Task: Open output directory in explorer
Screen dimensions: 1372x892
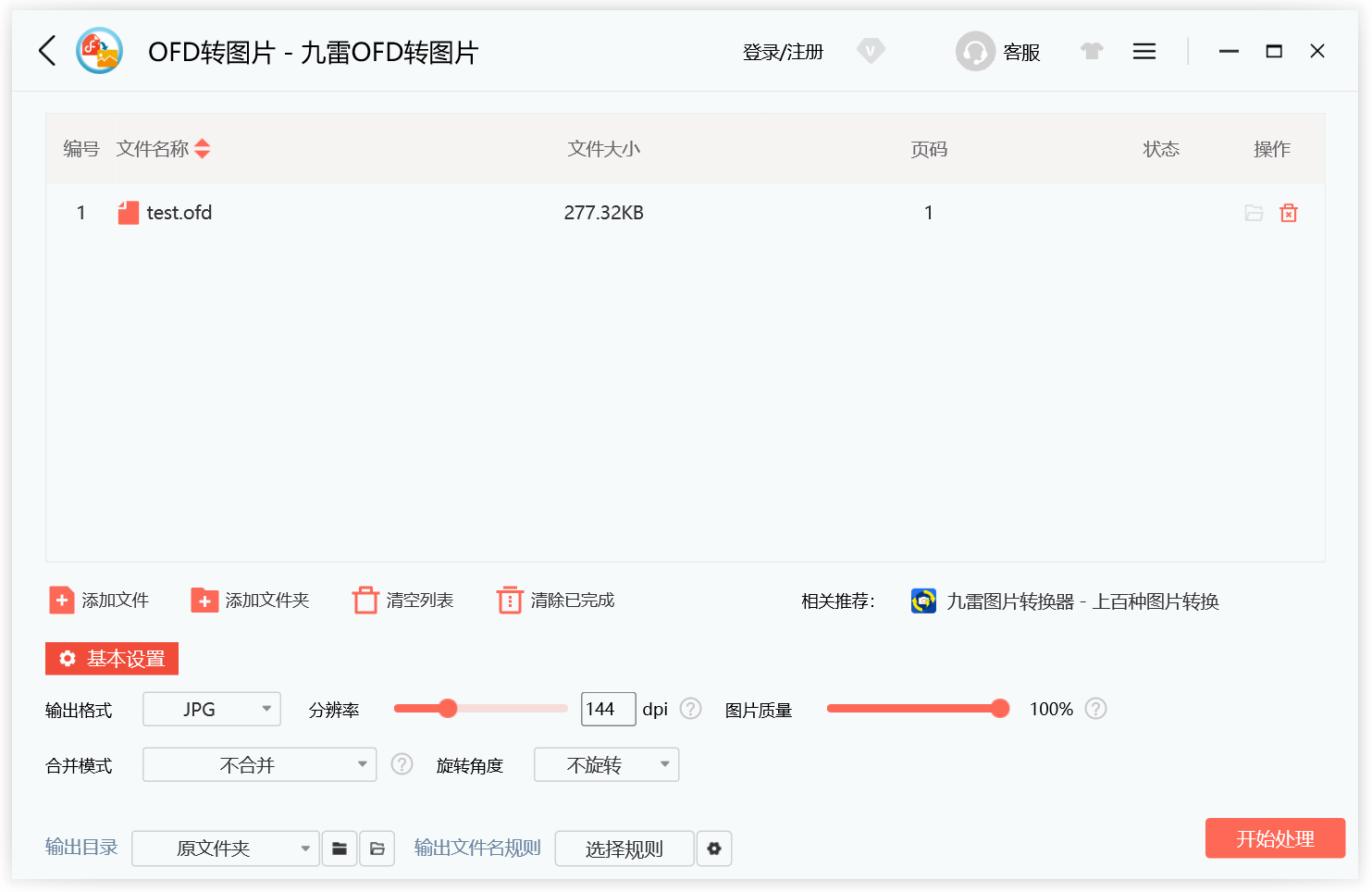Action: coord(377,849)
